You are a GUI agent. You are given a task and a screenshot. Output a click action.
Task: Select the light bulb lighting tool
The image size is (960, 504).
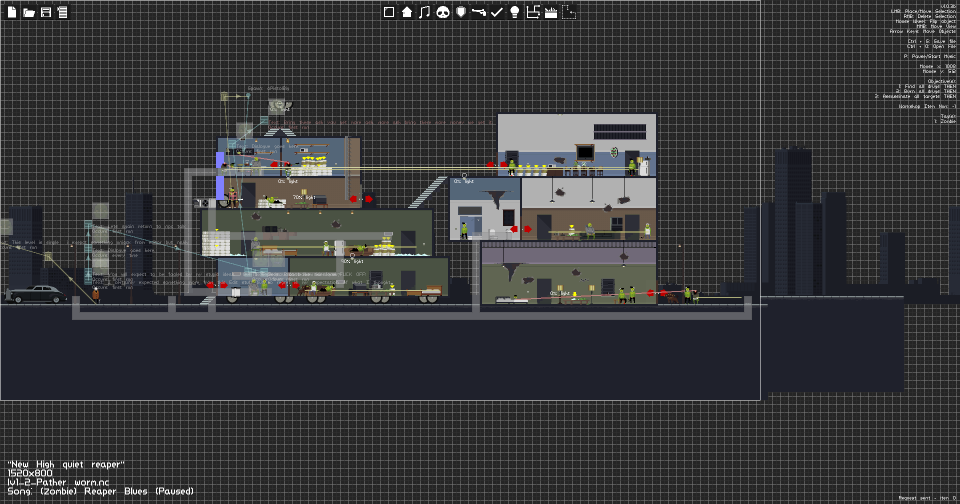coord(515,12)
